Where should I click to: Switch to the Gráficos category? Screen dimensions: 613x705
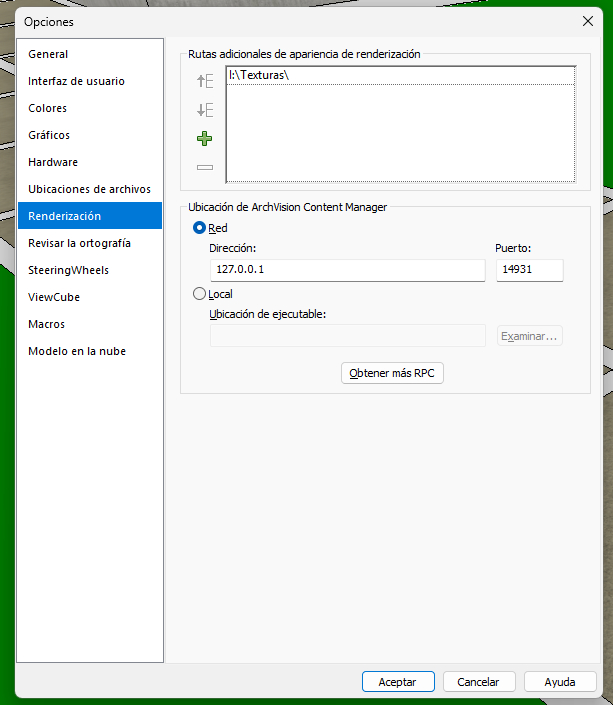[x=90, y=135]
